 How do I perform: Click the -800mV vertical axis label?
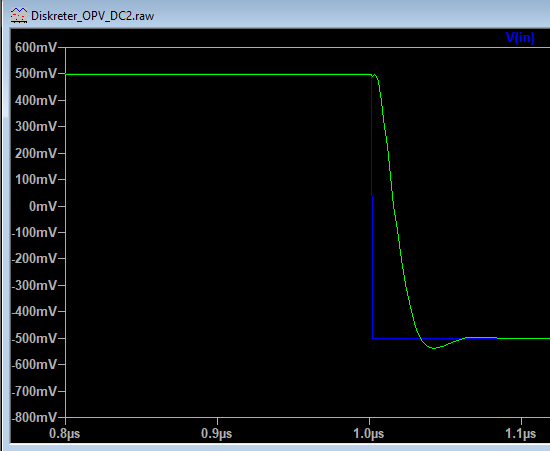(34, 417)
